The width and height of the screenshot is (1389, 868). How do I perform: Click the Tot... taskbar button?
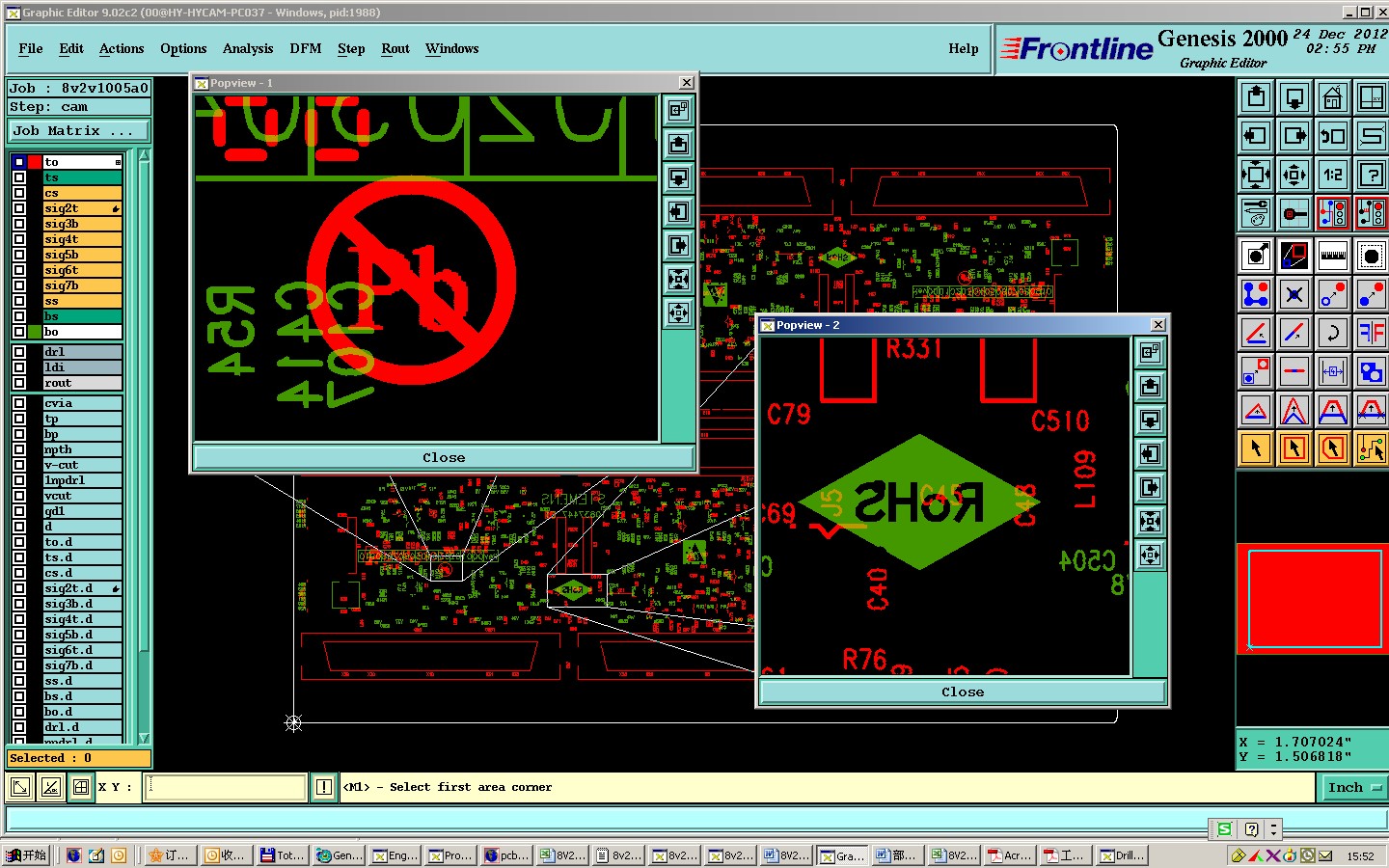(284, 855)
